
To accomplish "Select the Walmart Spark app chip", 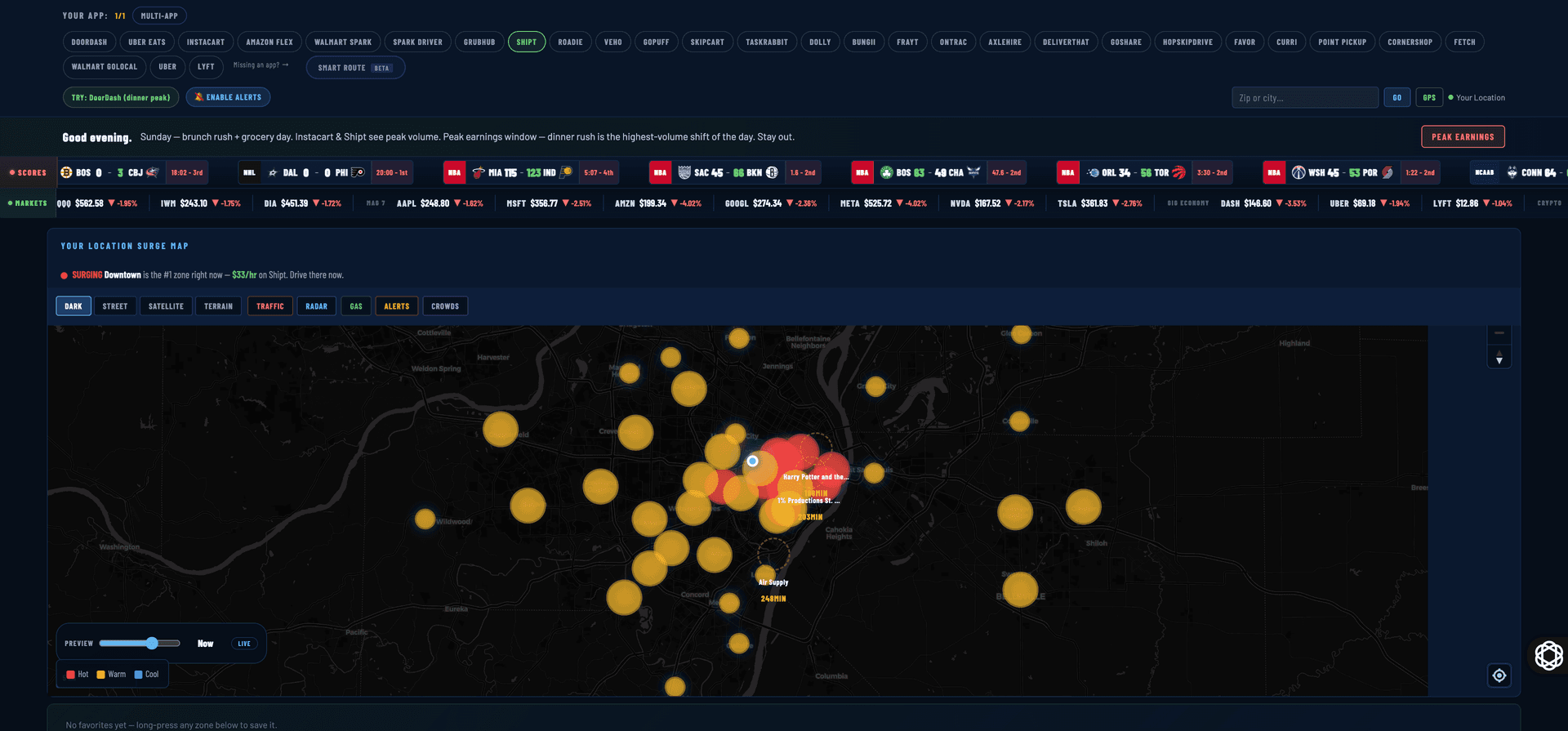I will pyautogui.click(x=343, y=42).
